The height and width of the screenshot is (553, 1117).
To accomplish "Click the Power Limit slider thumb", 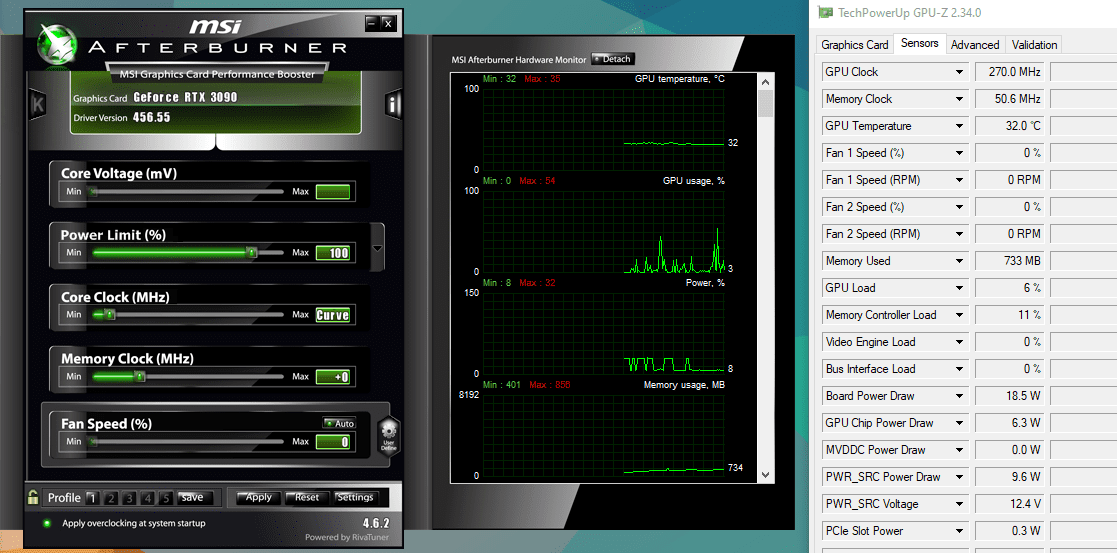I will click(251, 252).
